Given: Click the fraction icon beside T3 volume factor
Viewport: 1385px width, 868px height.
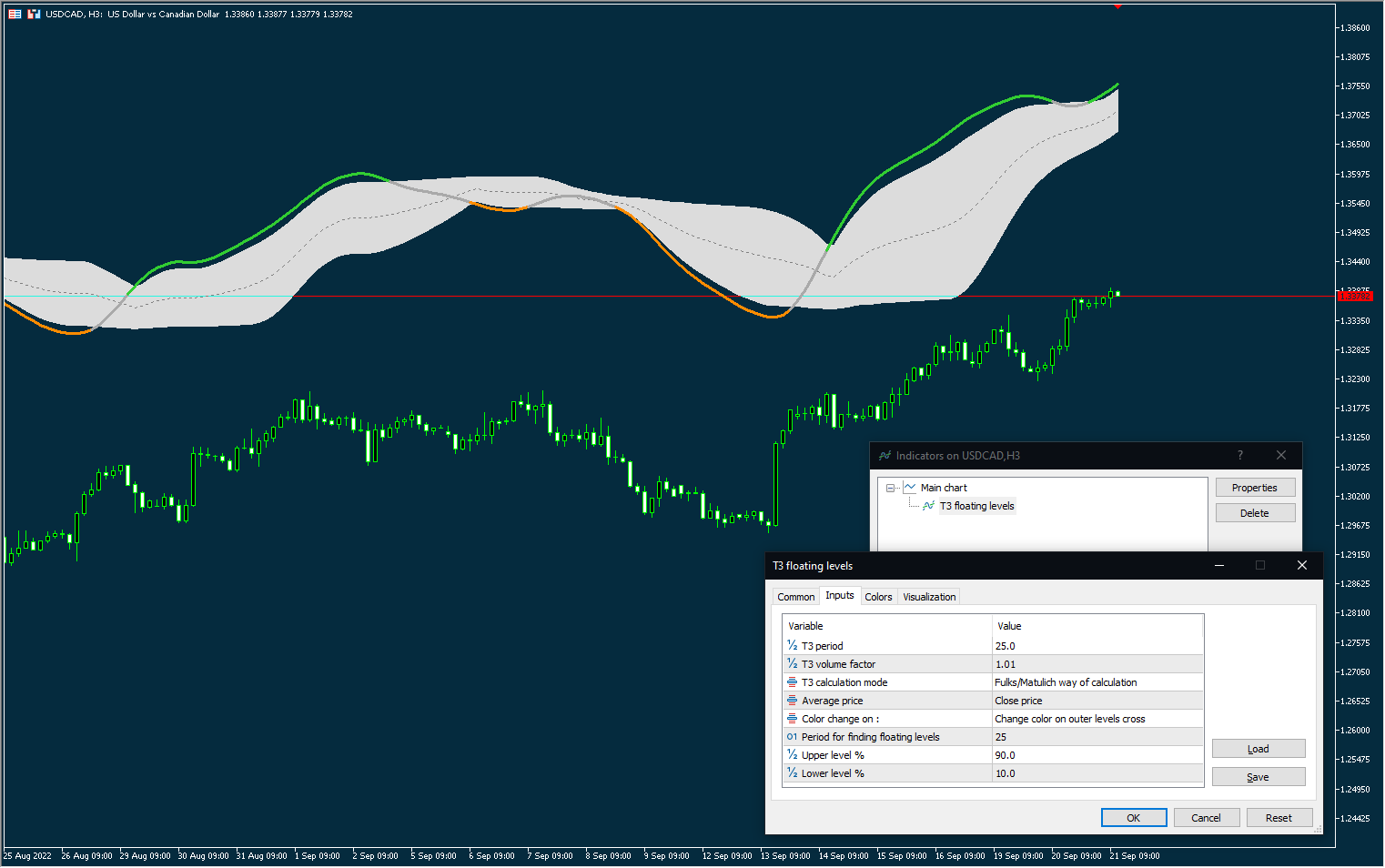Looking at the screenshot, I should click(791, 663).
